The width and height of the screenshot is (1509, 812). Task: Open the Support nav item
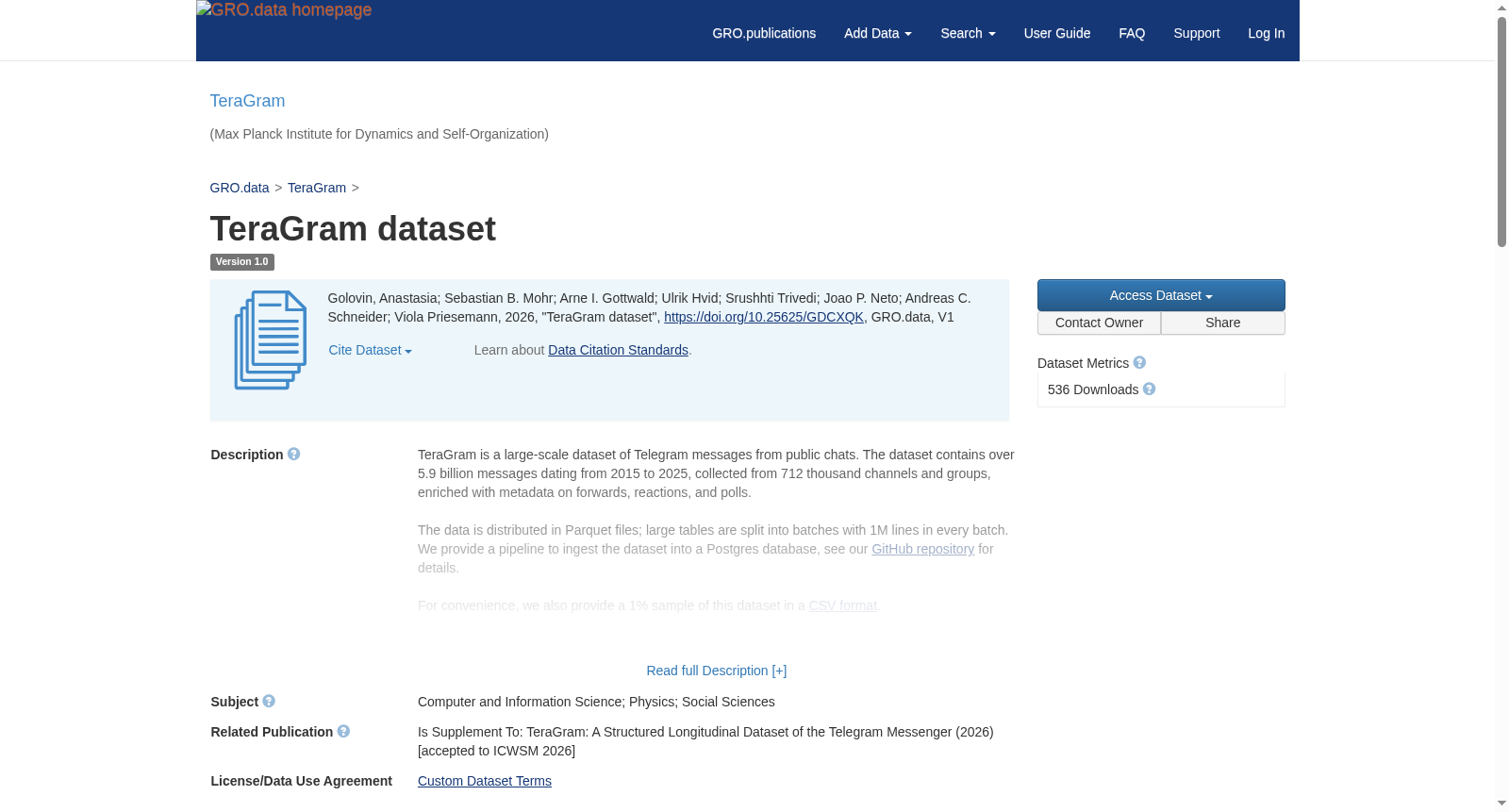point(1197,33)
